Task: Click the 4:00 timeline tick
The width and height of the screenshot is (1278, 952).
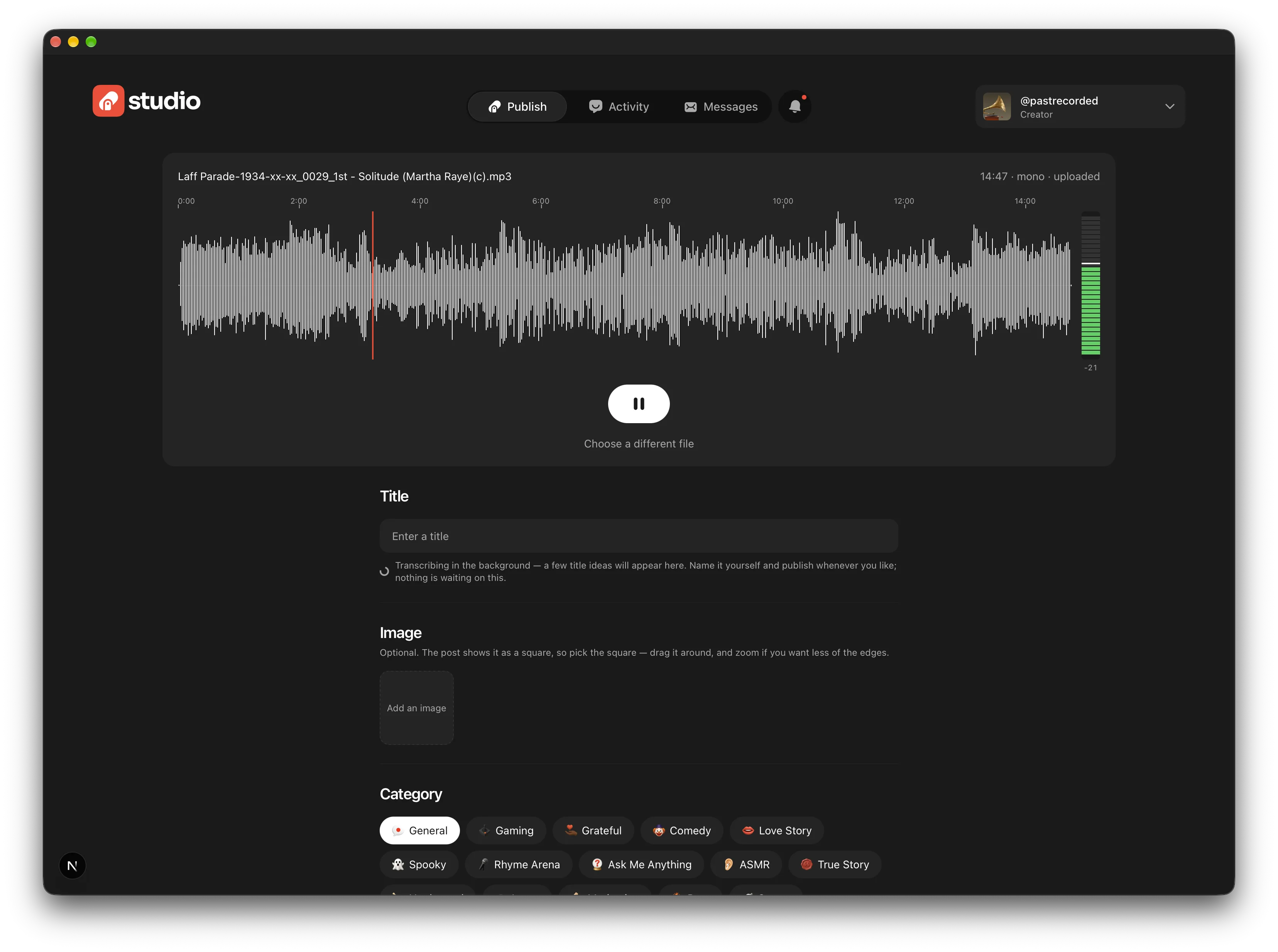Action: coord(420,201)
